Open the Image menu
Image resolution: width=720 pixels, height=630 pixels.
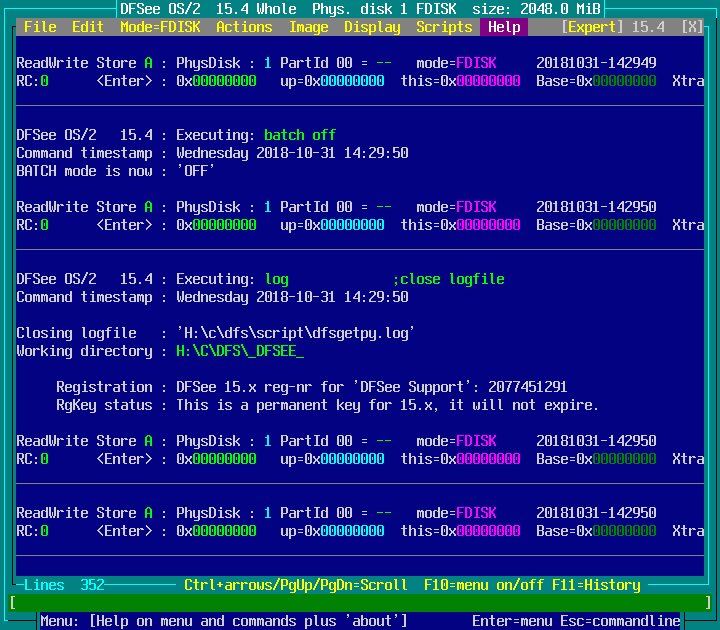308,27
